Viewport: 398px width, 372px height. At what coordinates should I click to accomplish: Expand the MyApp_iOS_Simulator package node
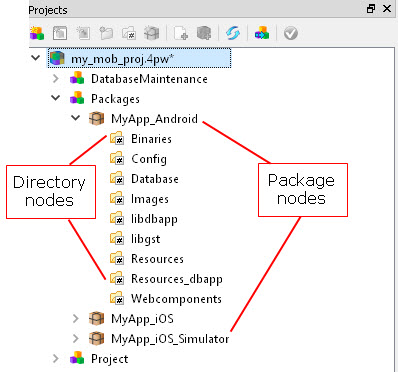76,339
